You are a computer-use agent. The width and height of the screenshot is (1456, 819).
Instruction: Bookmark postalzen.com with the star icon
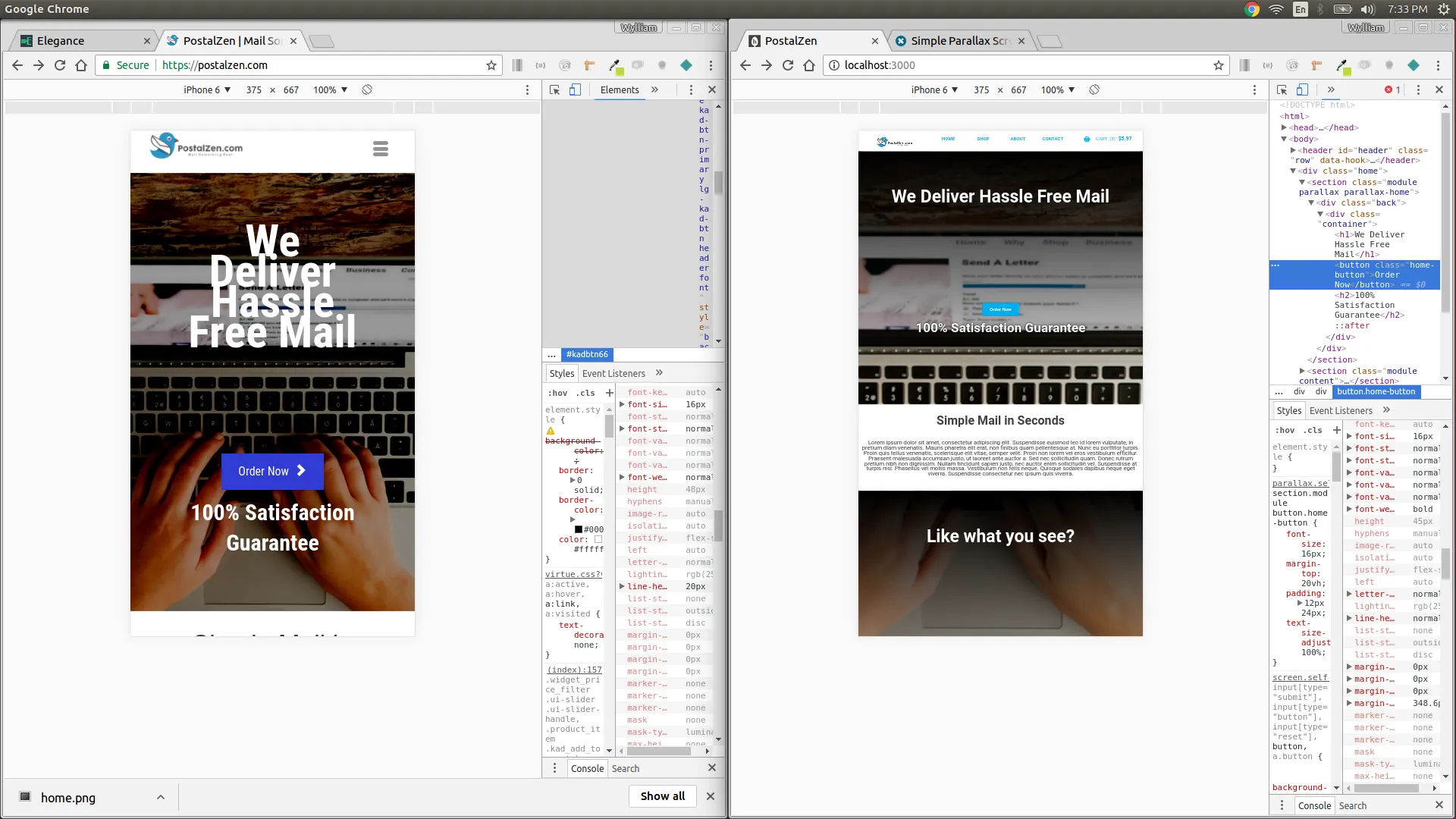coord(491,65)
